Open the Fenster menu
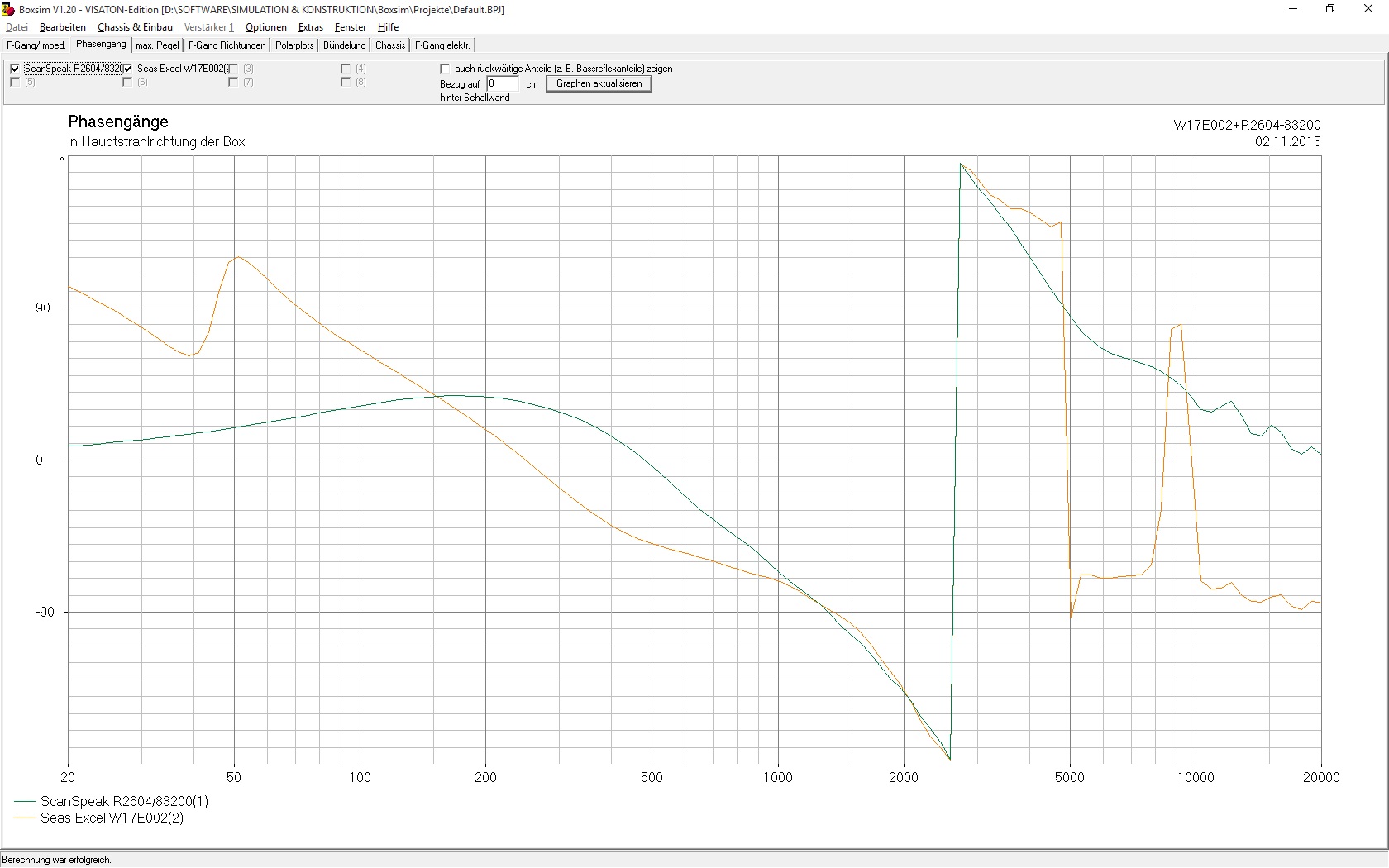Viewport: 1389px width, 868px height. pyautogui.click(x=351, y=27)
